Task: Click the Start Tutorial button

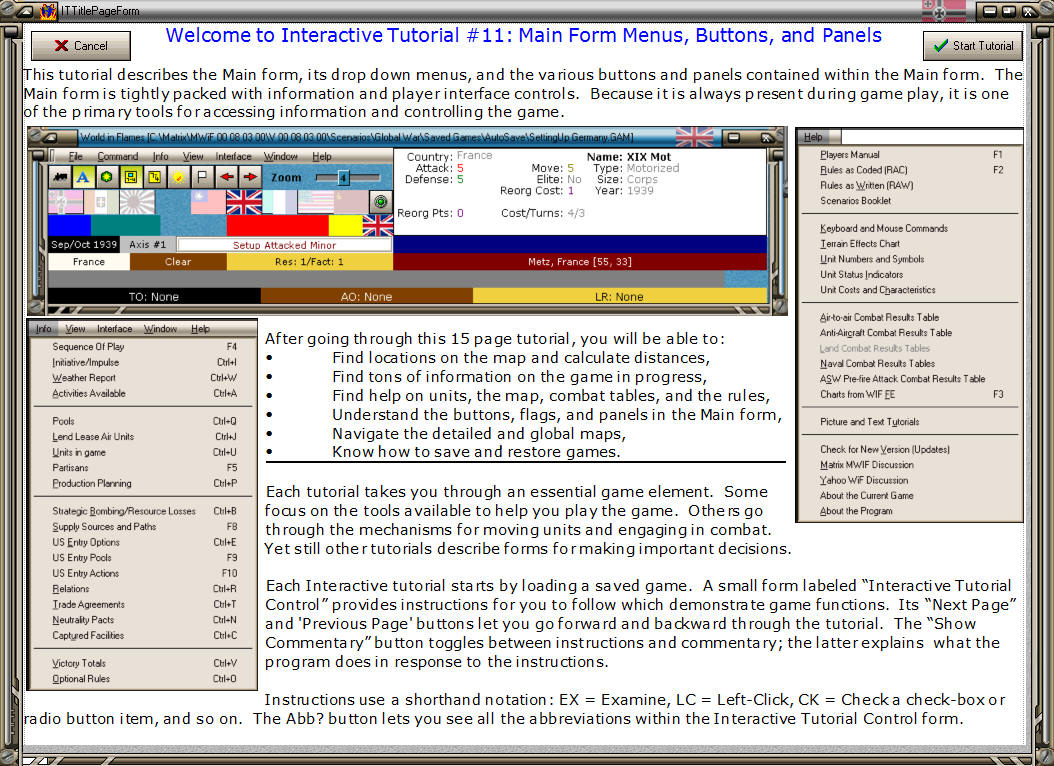Action: [x=973, y=46]
